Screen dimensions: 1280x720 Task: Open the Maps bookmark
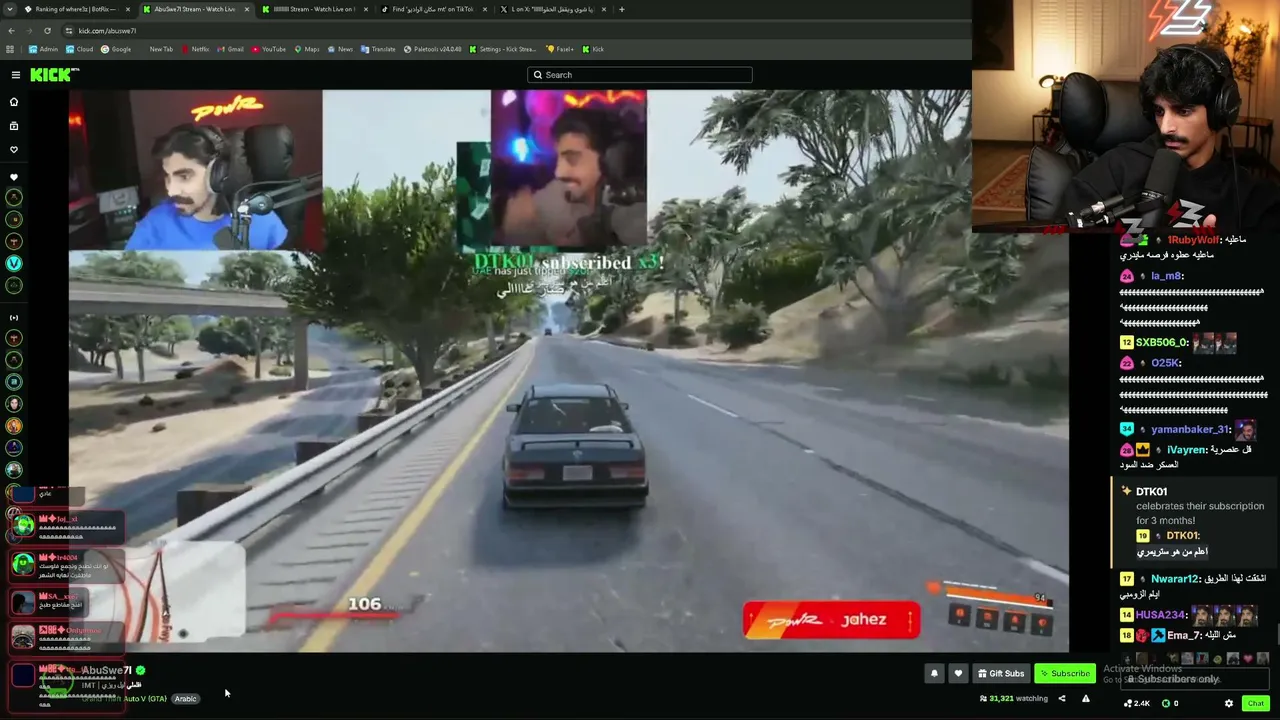pyautogui.click(x=307, y=49)
